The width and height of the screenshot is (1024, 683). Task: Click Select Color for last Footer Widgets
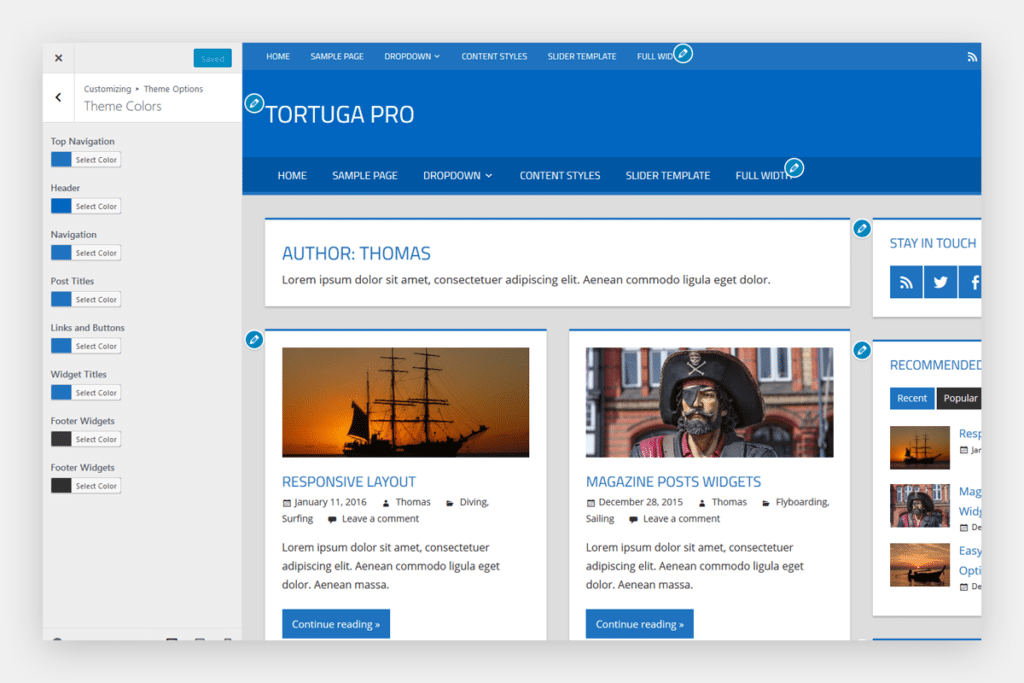pos(96,486)
